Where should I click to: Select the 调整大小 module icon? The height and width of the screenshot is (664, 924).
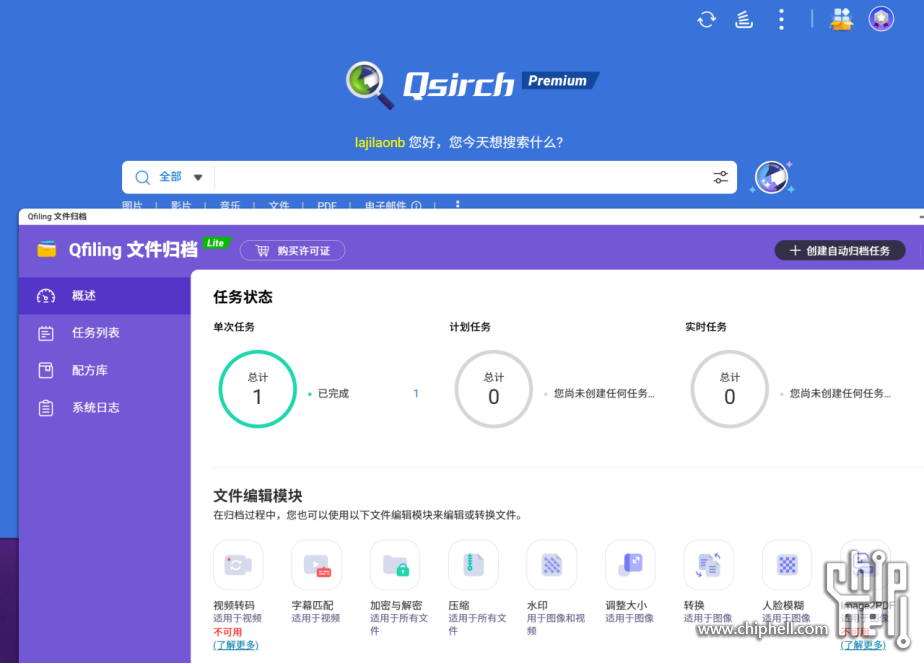coord(630,565)
